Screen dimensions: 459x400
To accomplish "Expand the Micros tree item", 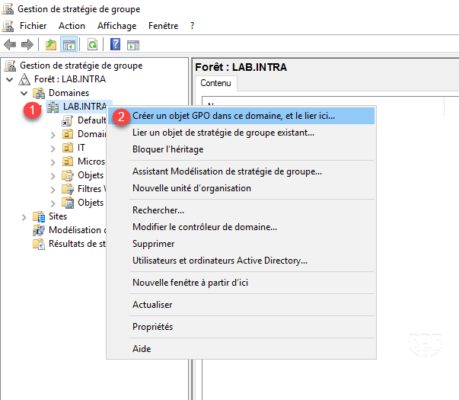I will [53, 162].
